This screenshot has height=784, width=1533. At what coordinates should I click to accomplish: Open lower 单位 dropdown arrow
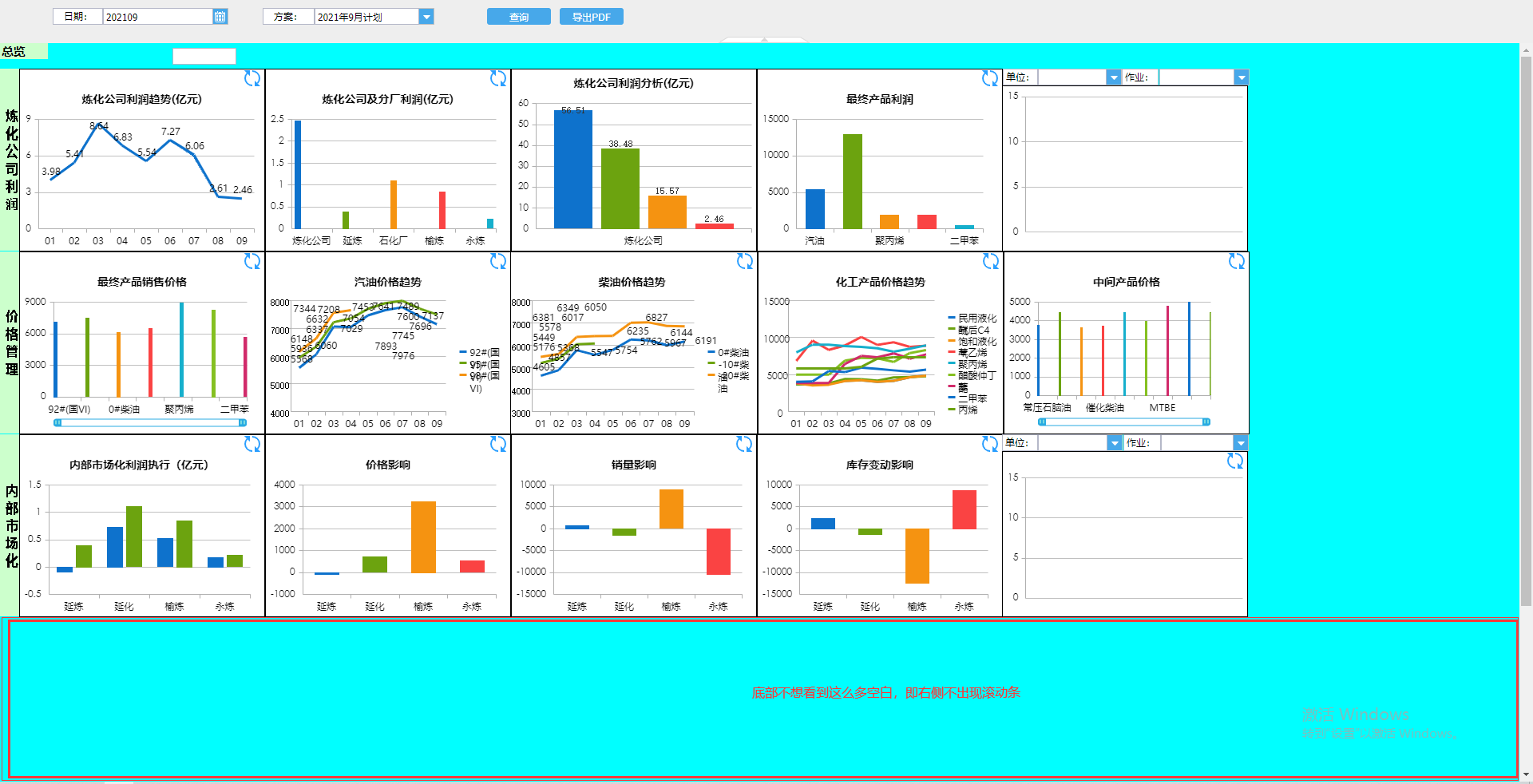point(1115,442)
